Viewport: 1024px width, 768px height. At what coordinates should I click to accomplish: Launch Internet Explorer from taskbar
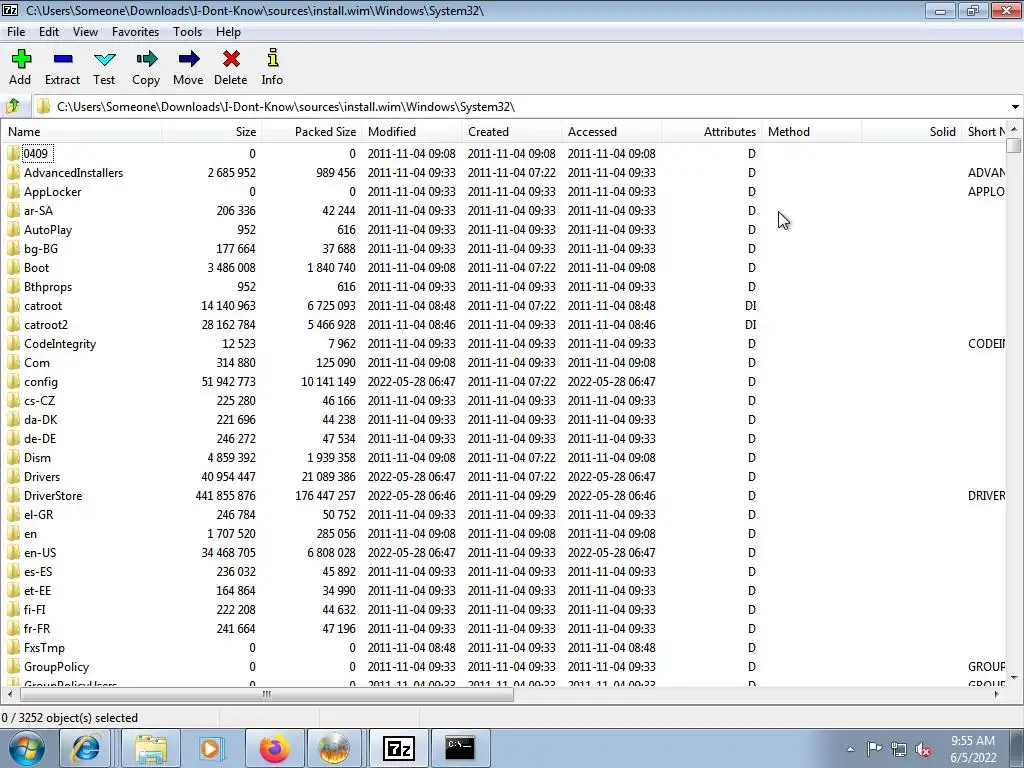point(86,748)
